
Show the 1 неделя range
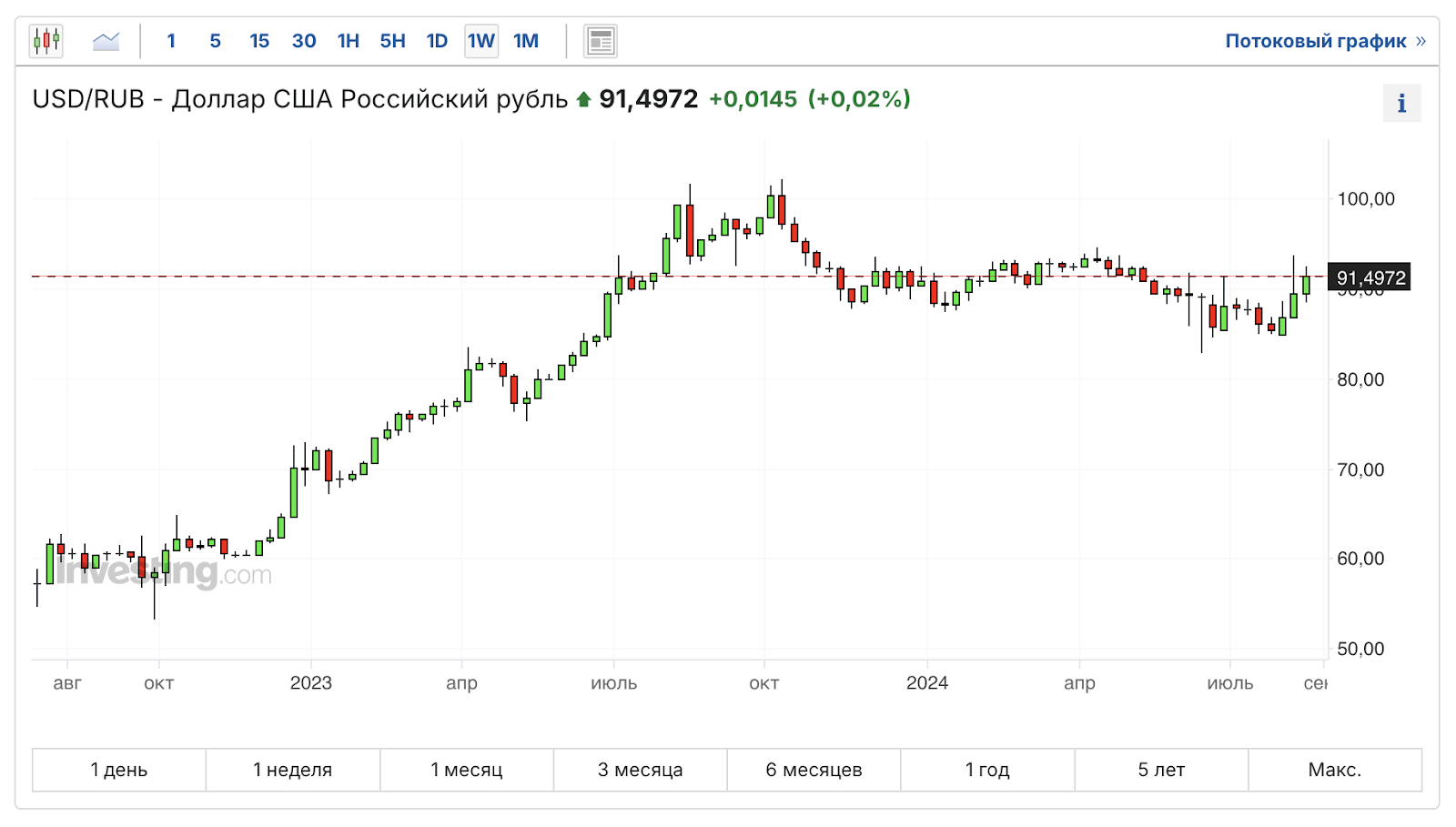(x=293, y=770)
